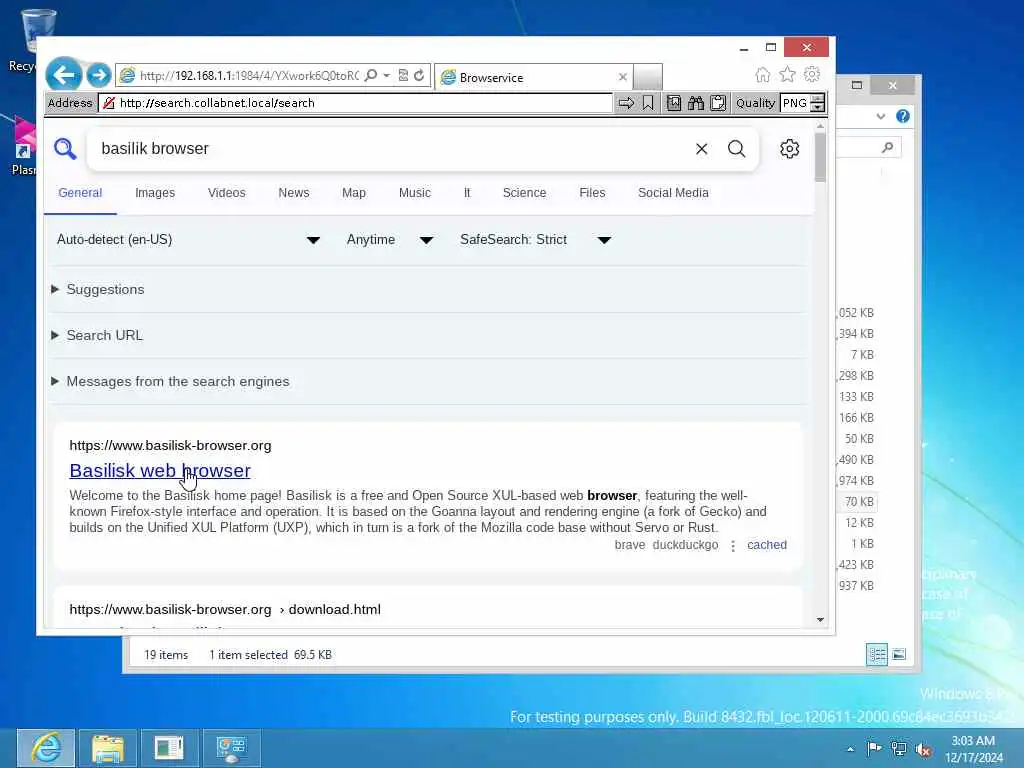Open Internet Explorer from taskbar
The height and width of the screenshot is (768, 1024).
tap(46, 748)
